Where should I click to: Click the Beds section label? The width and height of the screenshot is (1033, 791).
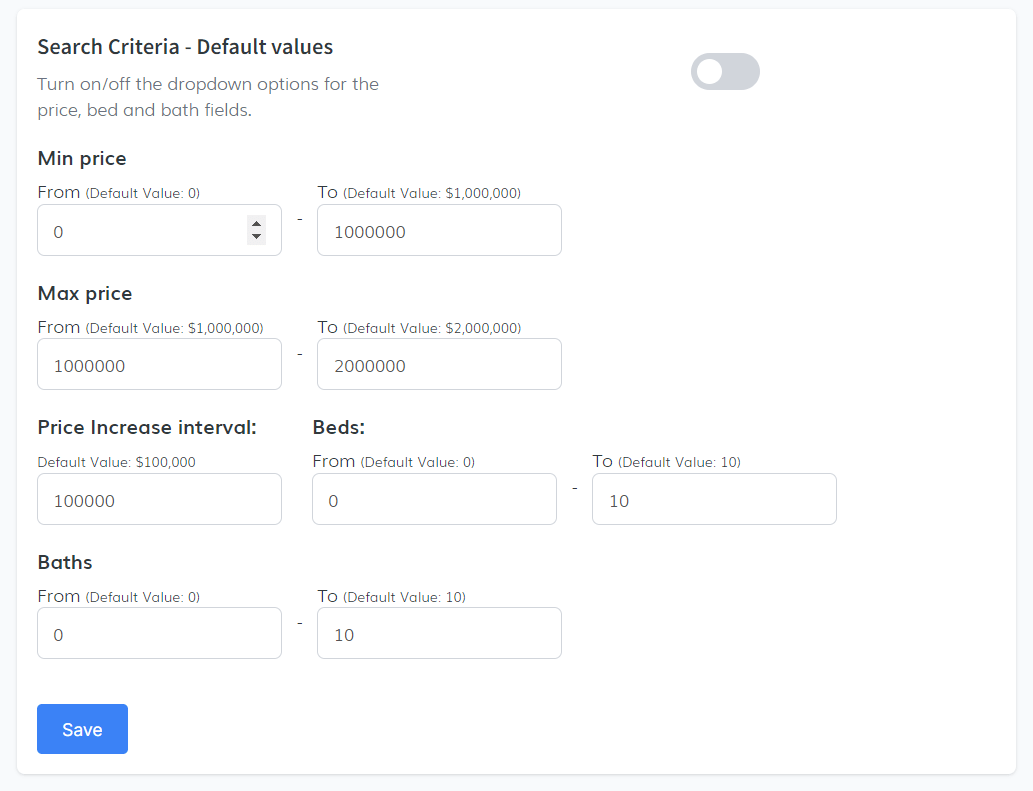[x=338, y=427]
